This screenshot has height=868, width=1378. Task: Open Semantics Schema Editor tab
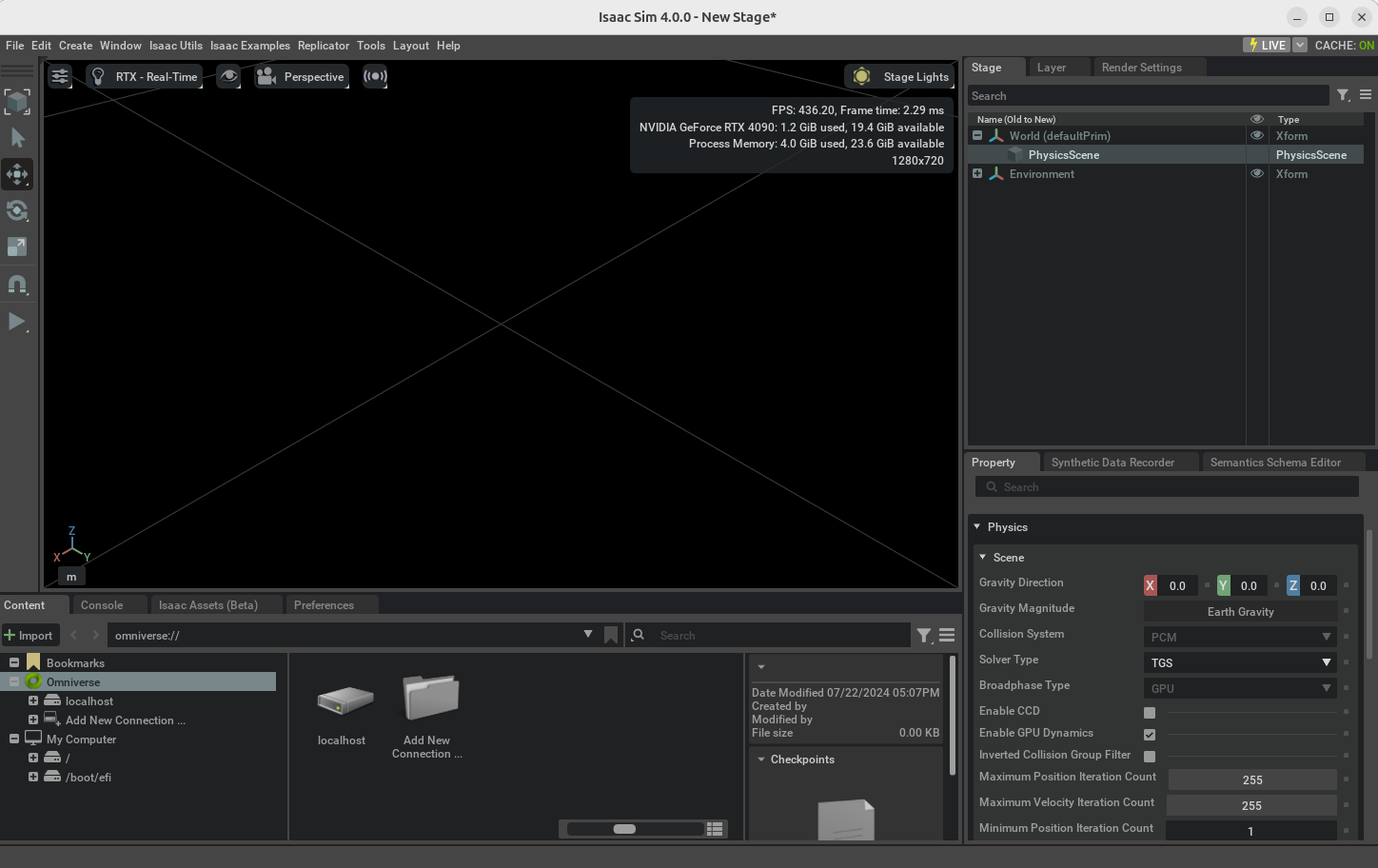[x=1275, y=463]
